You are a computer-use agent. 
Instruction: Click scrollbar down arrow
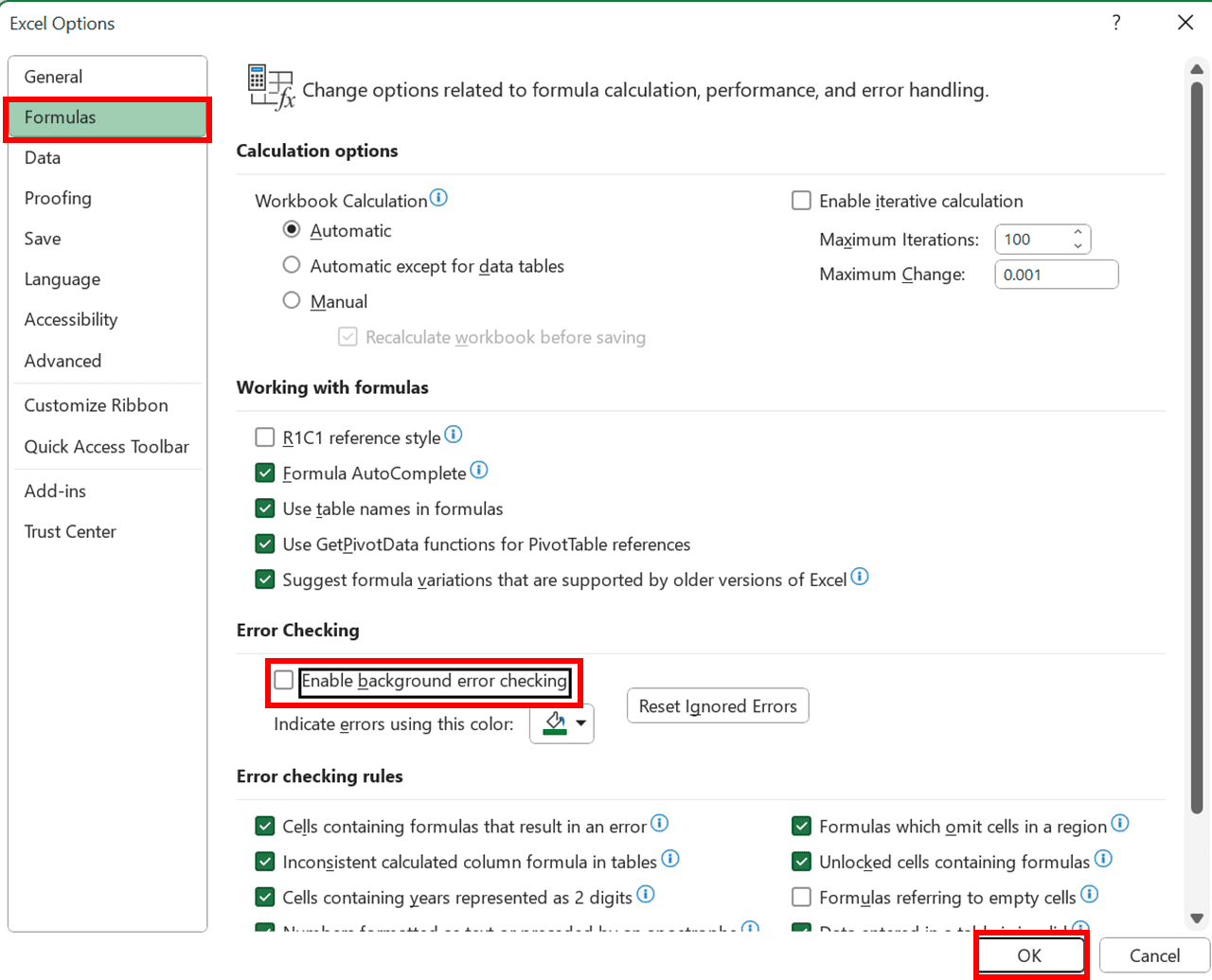click(x=1197, y=918)
